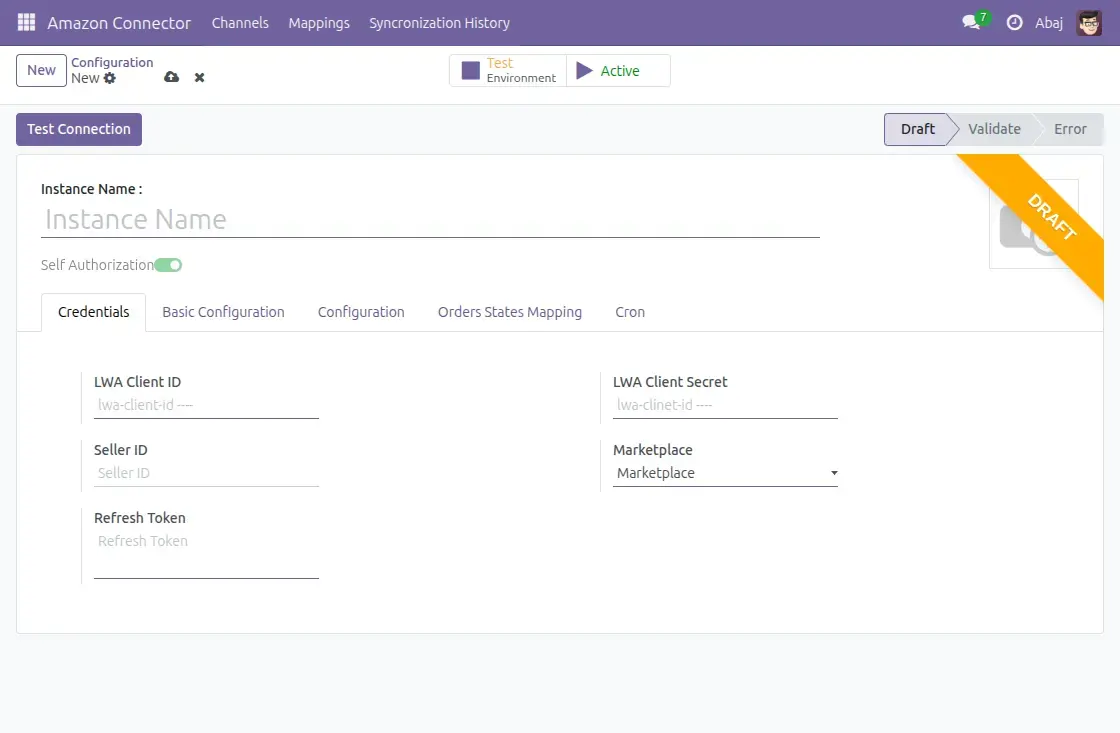Open the Orders States Mapping tab

point(509,312)
